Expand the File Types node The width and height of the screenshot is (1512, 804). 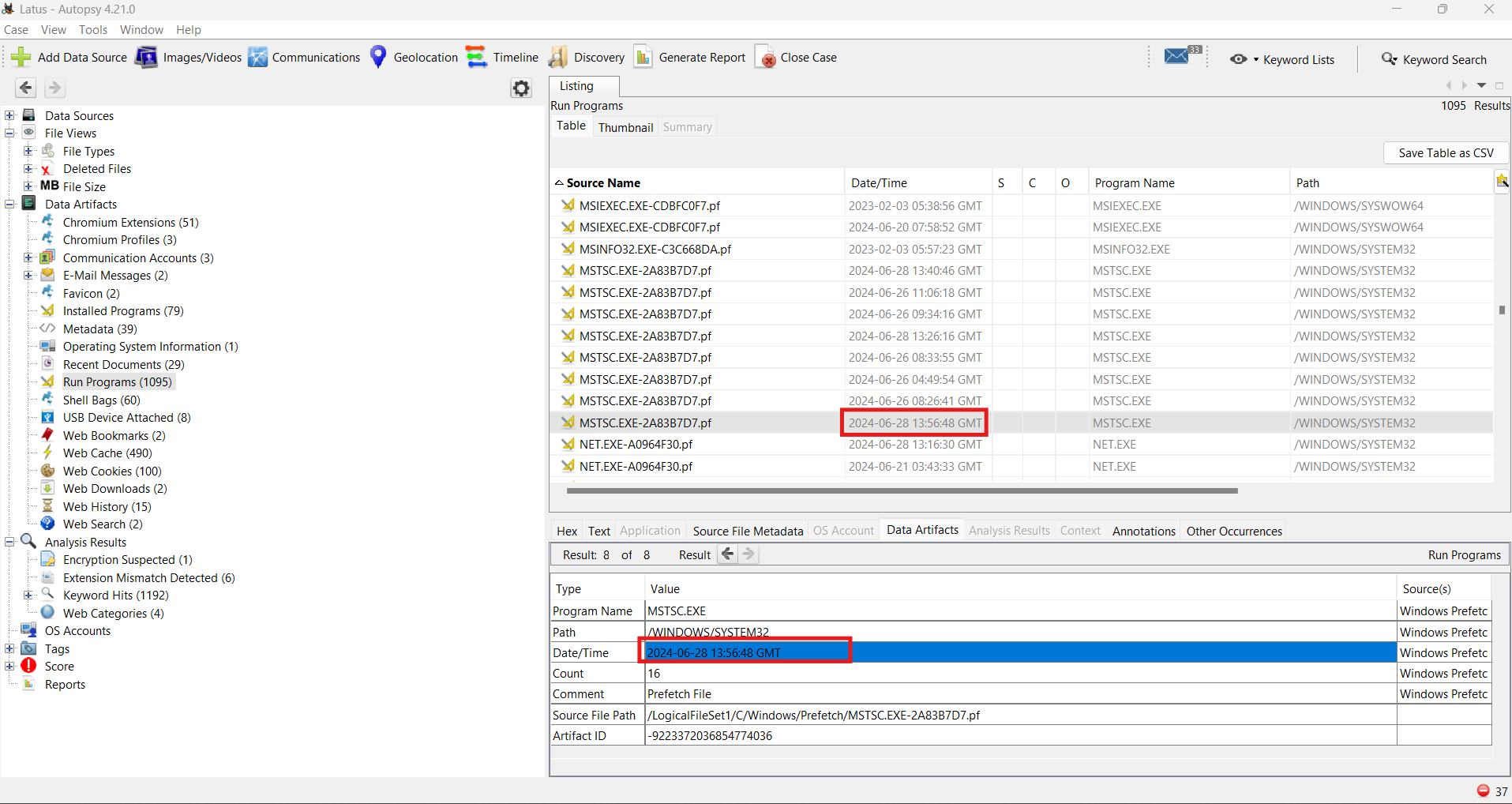point(28,151)
